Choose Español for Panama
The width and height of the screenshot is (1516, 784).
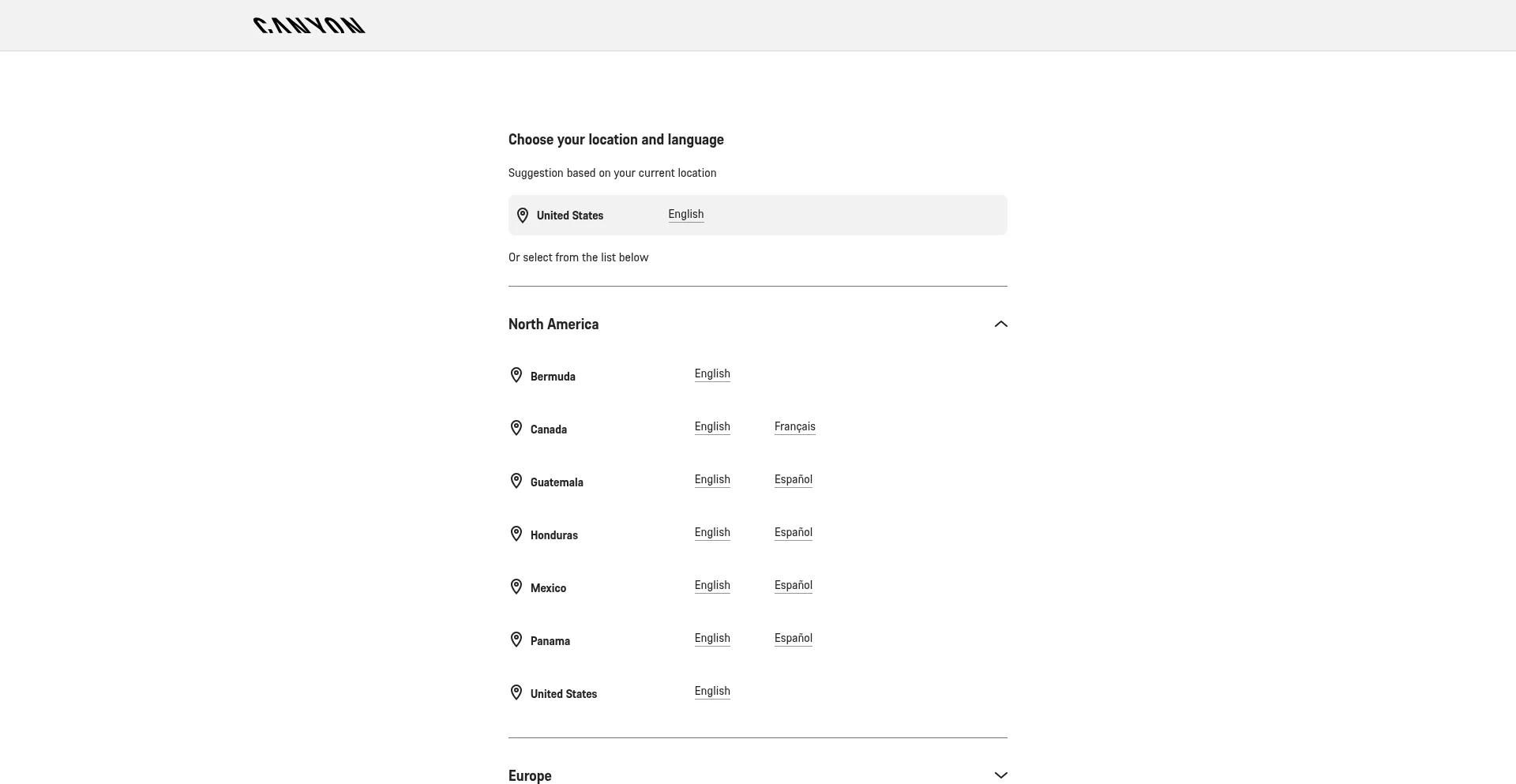coord(794,639)
